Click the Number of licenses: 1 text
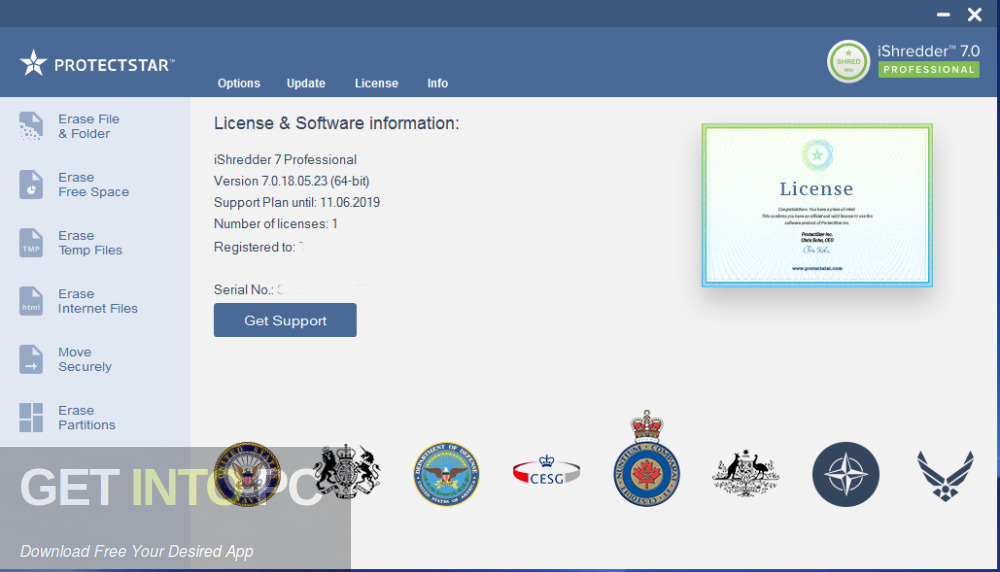 (x=276, y=224)
